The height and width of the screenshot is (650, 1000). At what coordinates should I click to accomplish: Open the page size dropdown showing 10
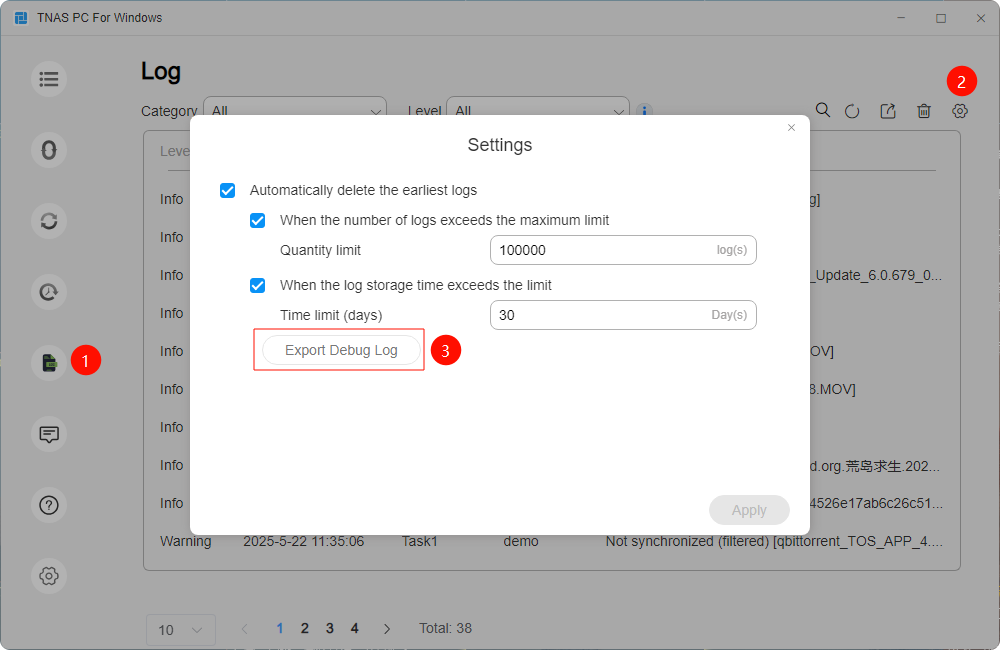pyautogui.click(x=180, y=630)
